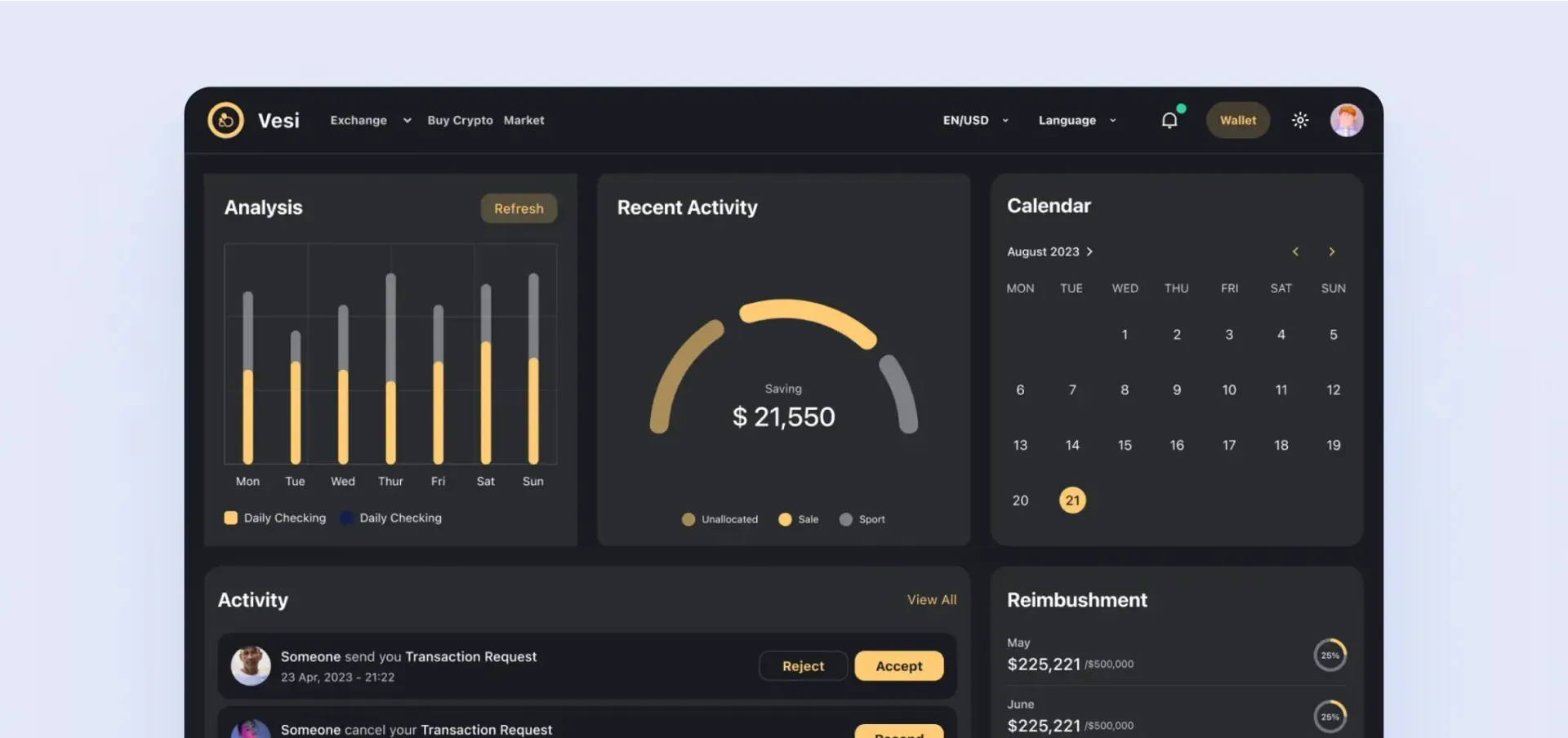Toggle the light theme sun icon
The image size is (1568, 738).
[1300, 120]
